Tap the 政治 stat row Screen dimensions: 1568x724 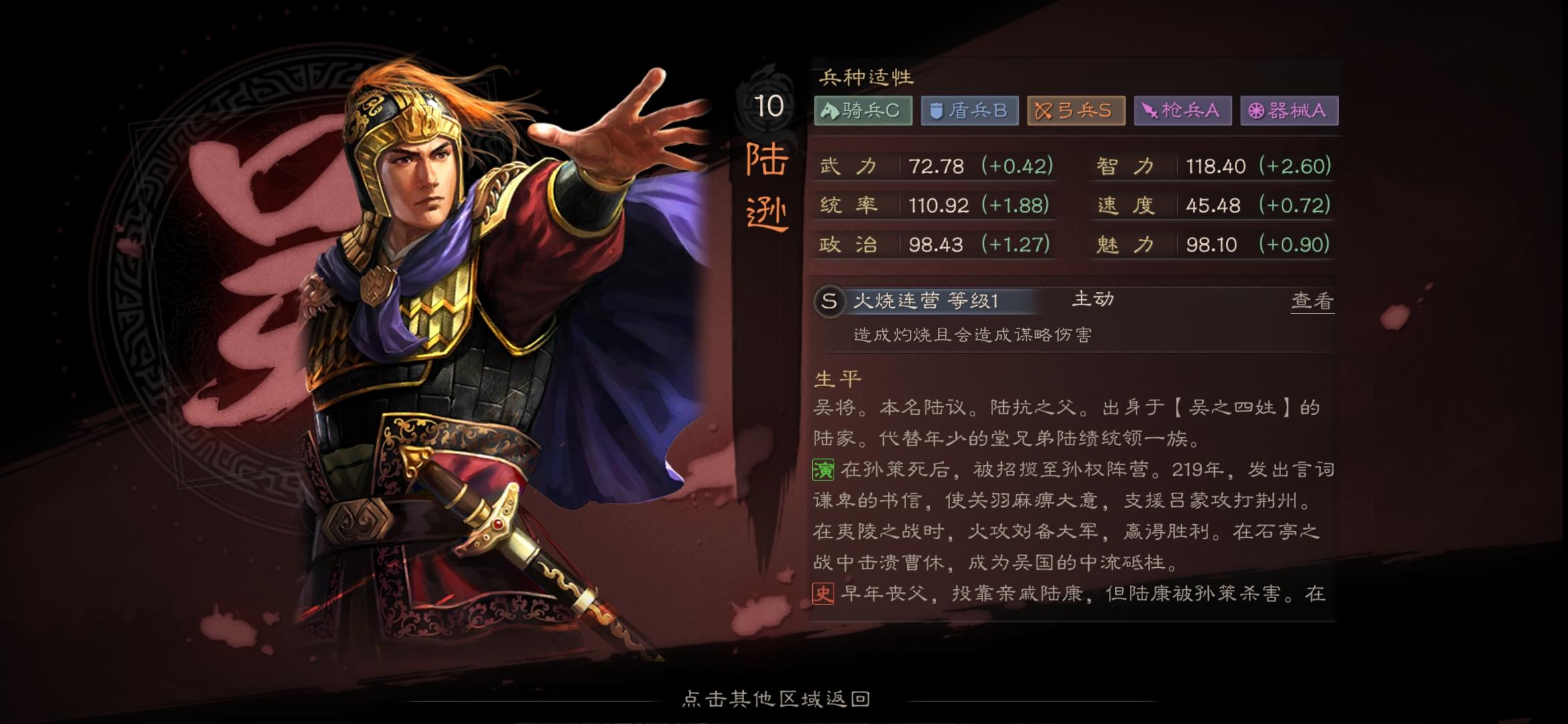click(x=936, y=244)
